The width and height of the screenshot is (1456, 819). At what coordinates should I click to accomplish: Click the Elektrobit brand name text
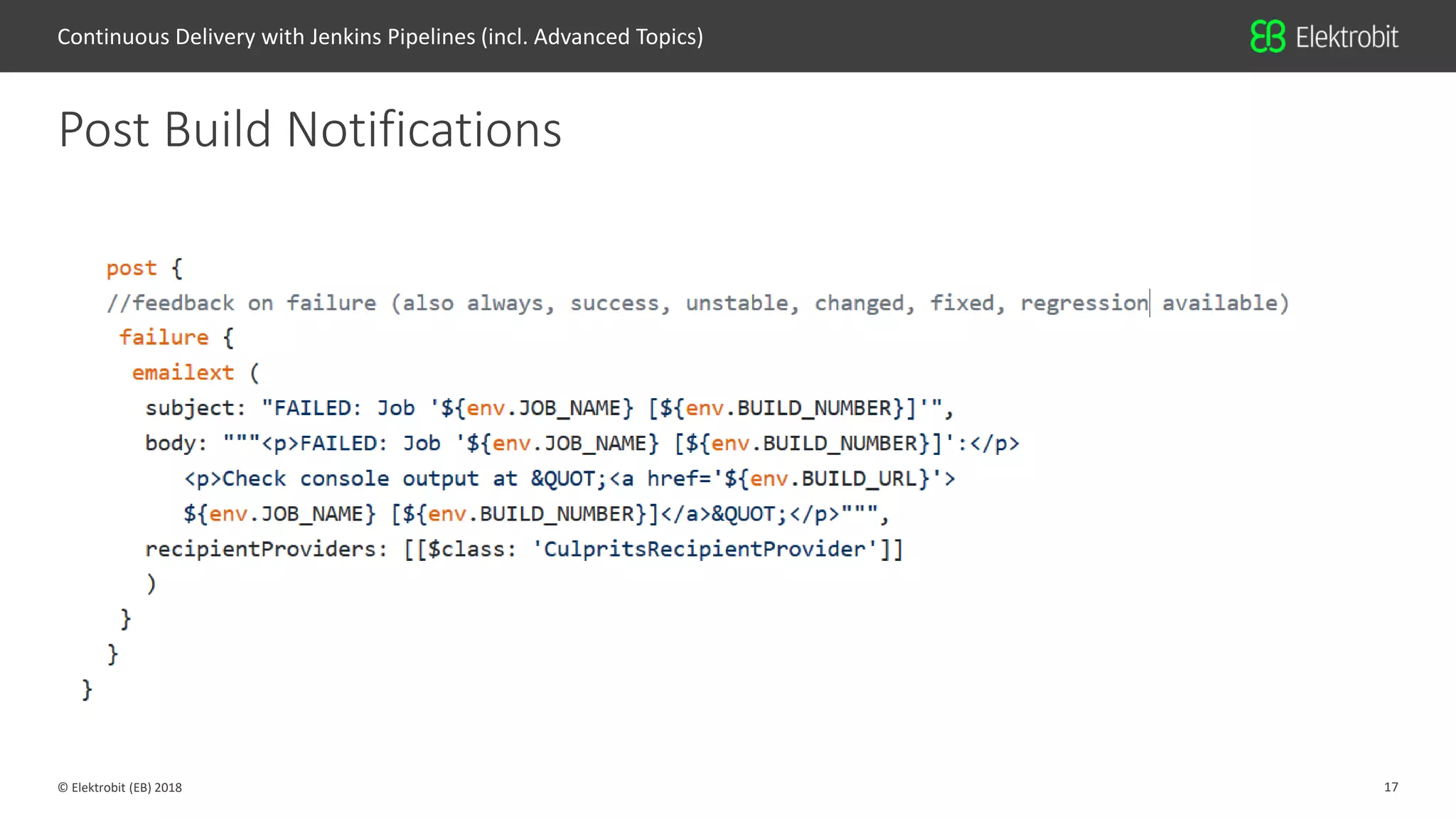click(x=1347, y=37)
